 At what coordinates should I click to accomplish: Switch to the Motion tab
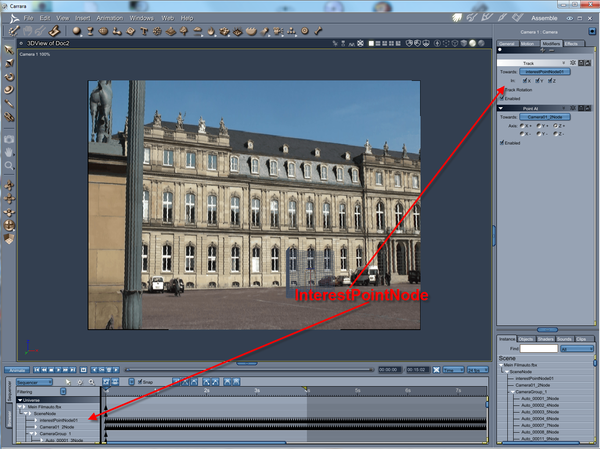(x=528, y=44)
